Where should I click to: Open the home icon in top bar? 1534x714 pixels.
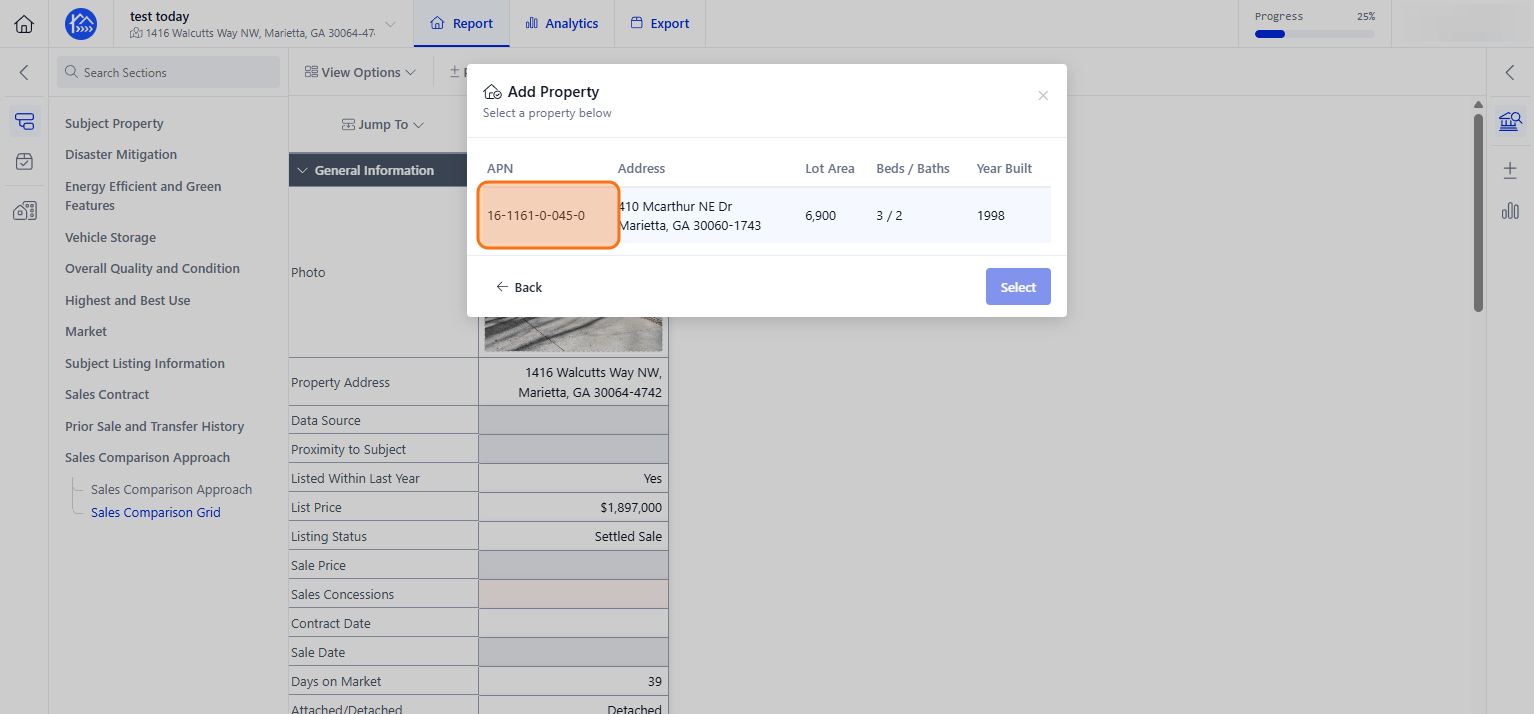[24, 24]
